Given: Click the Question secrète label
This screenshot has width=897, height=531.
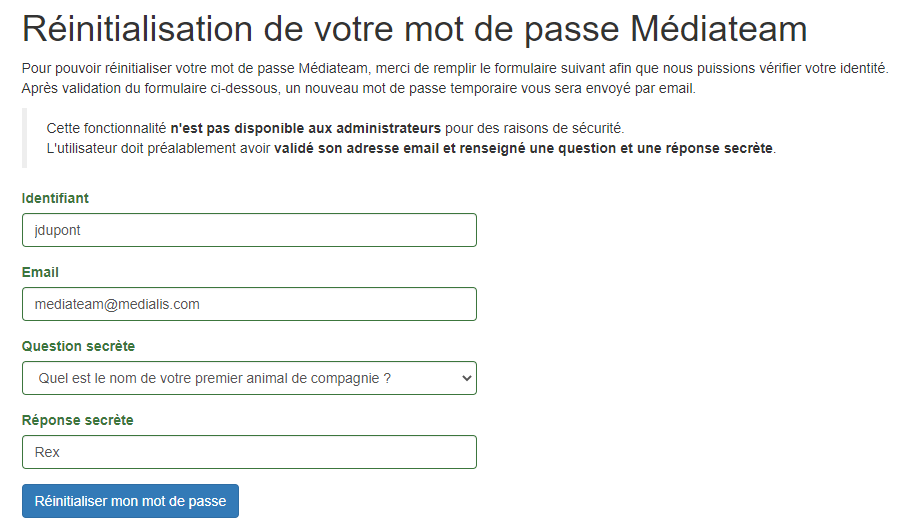Looking at the screenshot, I should (78, 346).
